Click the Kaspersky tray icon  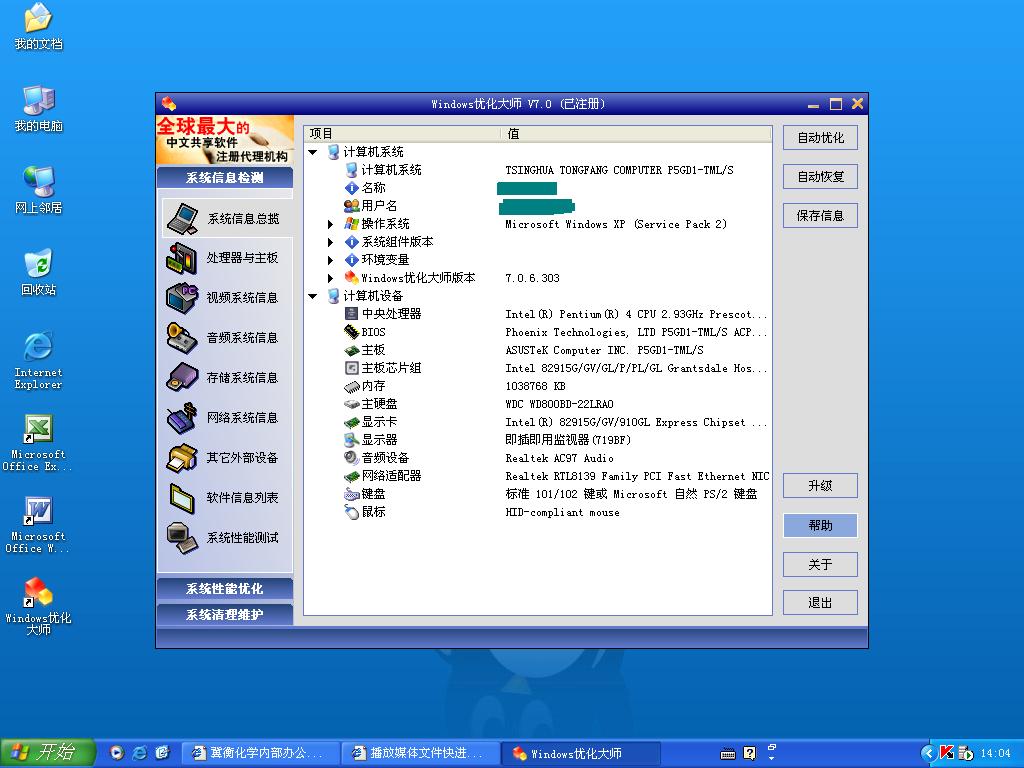[946, 753]
